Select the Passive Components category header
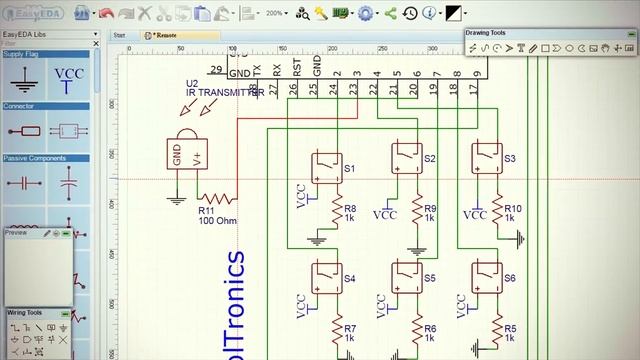 tap(46, 158)
